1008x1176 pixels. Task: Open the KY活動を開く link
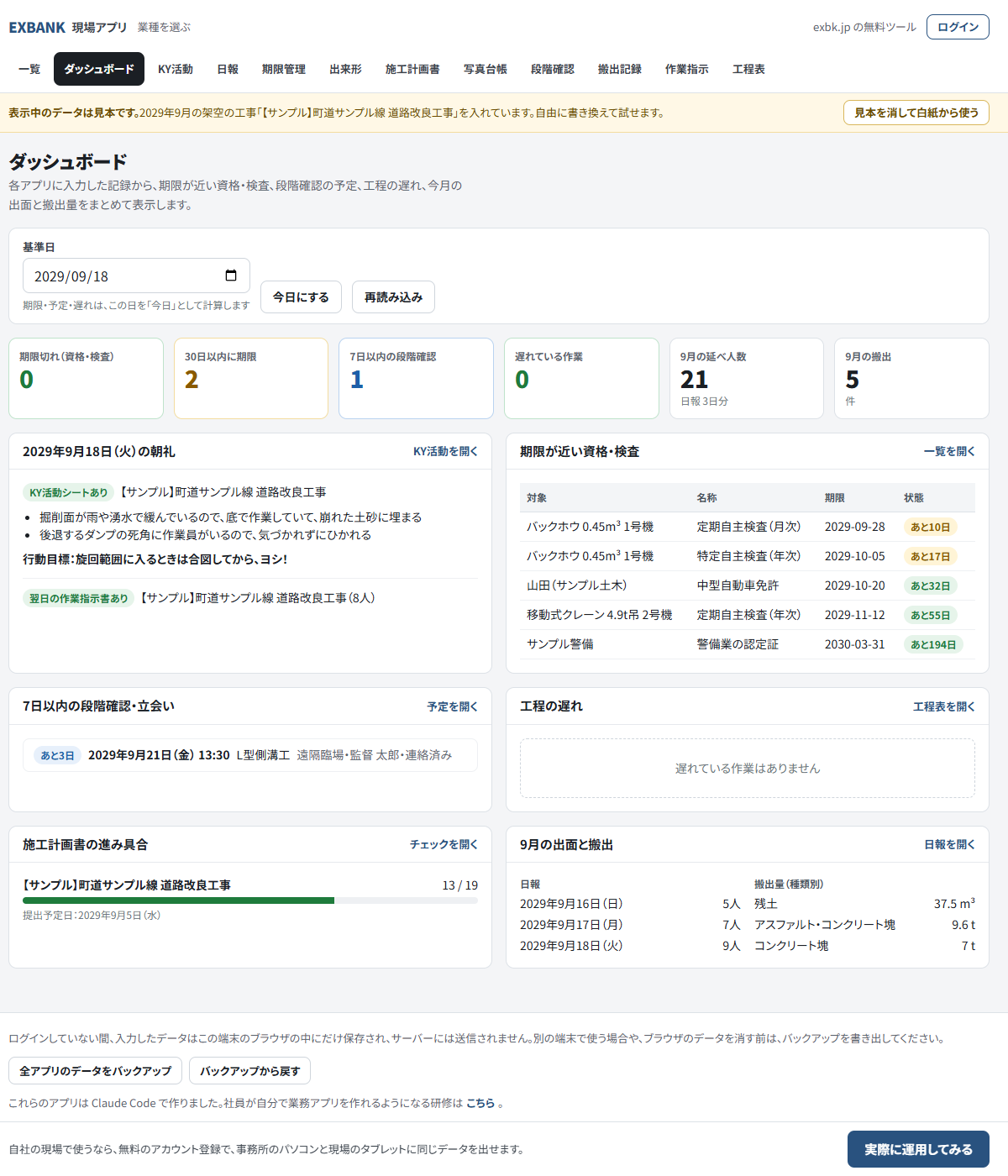coord(445,451)
